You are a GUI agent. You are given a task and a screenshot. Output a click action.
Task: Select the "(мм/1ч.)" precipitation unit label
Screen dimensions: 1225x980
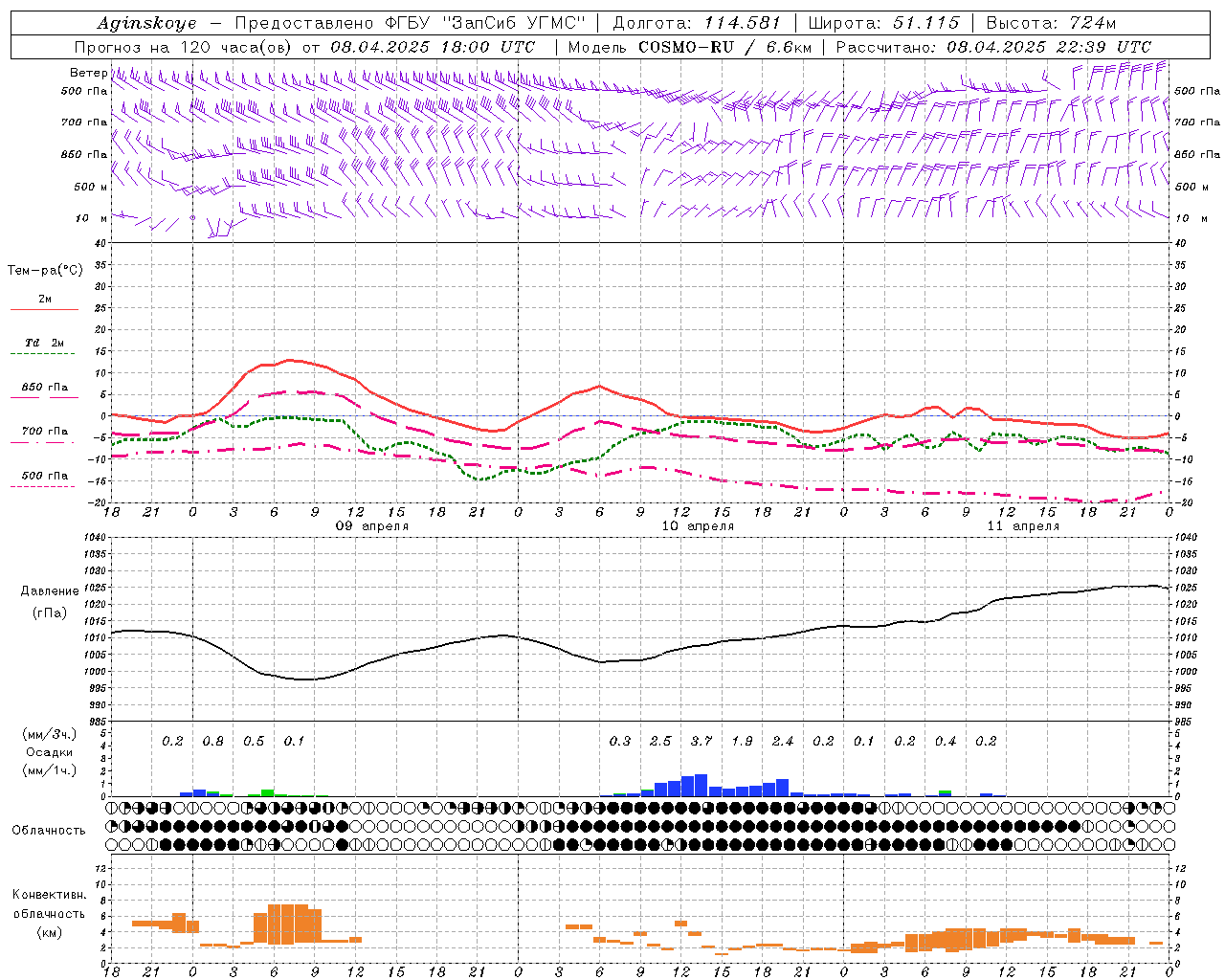(50, 770)
